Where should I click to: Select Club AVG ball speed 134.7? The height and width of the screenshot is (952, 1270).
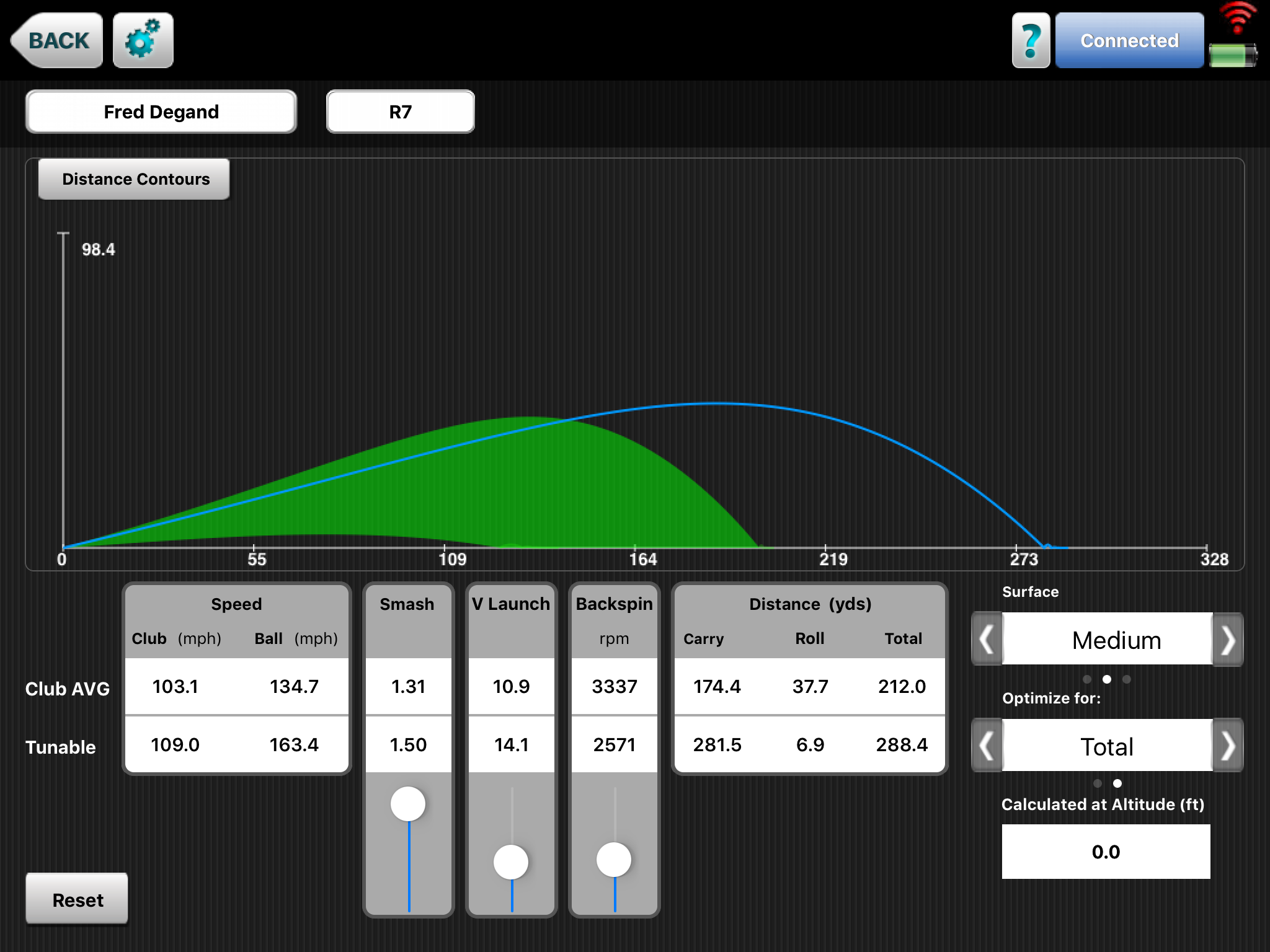294,686
